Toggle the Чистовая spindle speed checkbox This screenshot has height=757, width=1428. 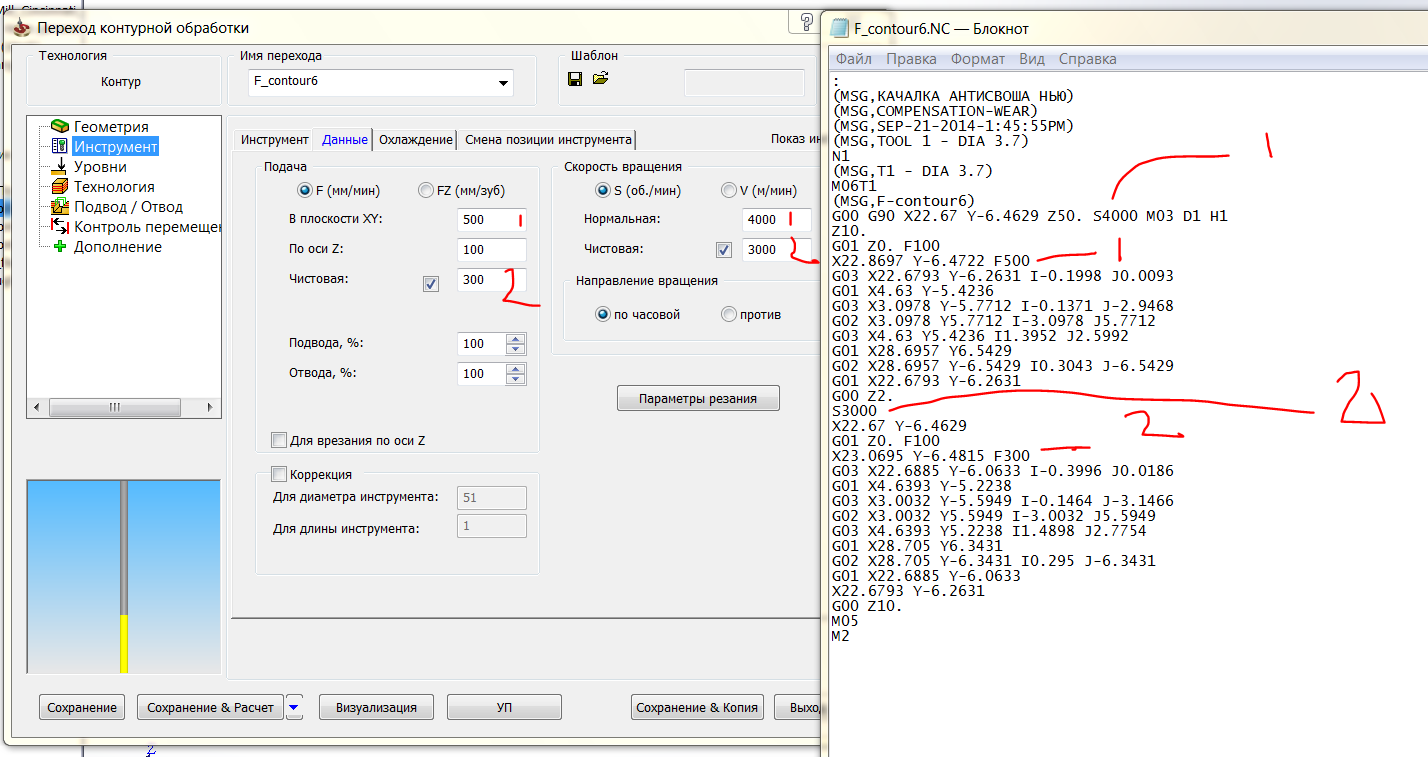click(x=725, y=249)
